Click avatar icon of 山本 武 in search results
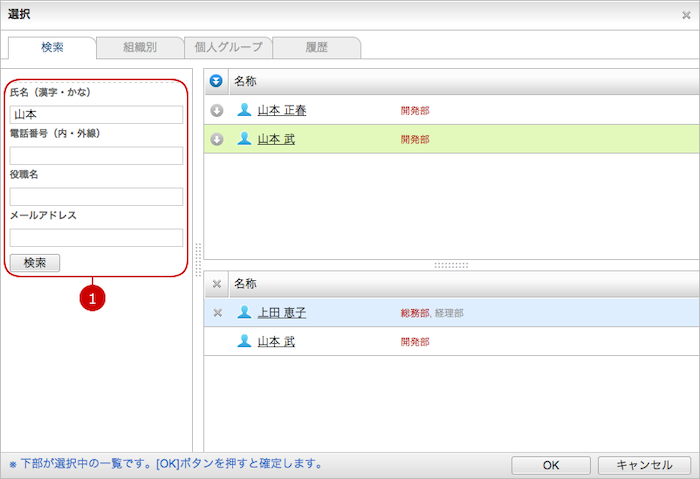This screenshot has width=700, height=479. coord(244,139)
